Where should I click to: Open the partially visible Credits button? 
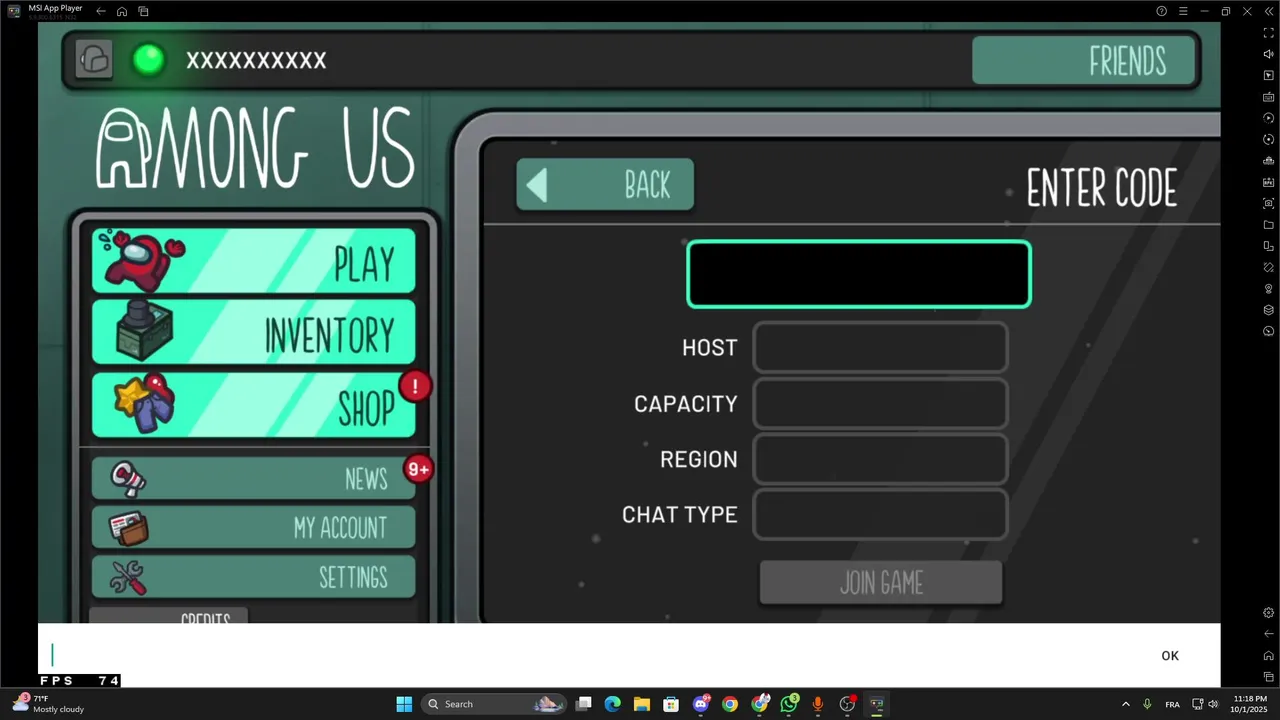coord(168,615)
